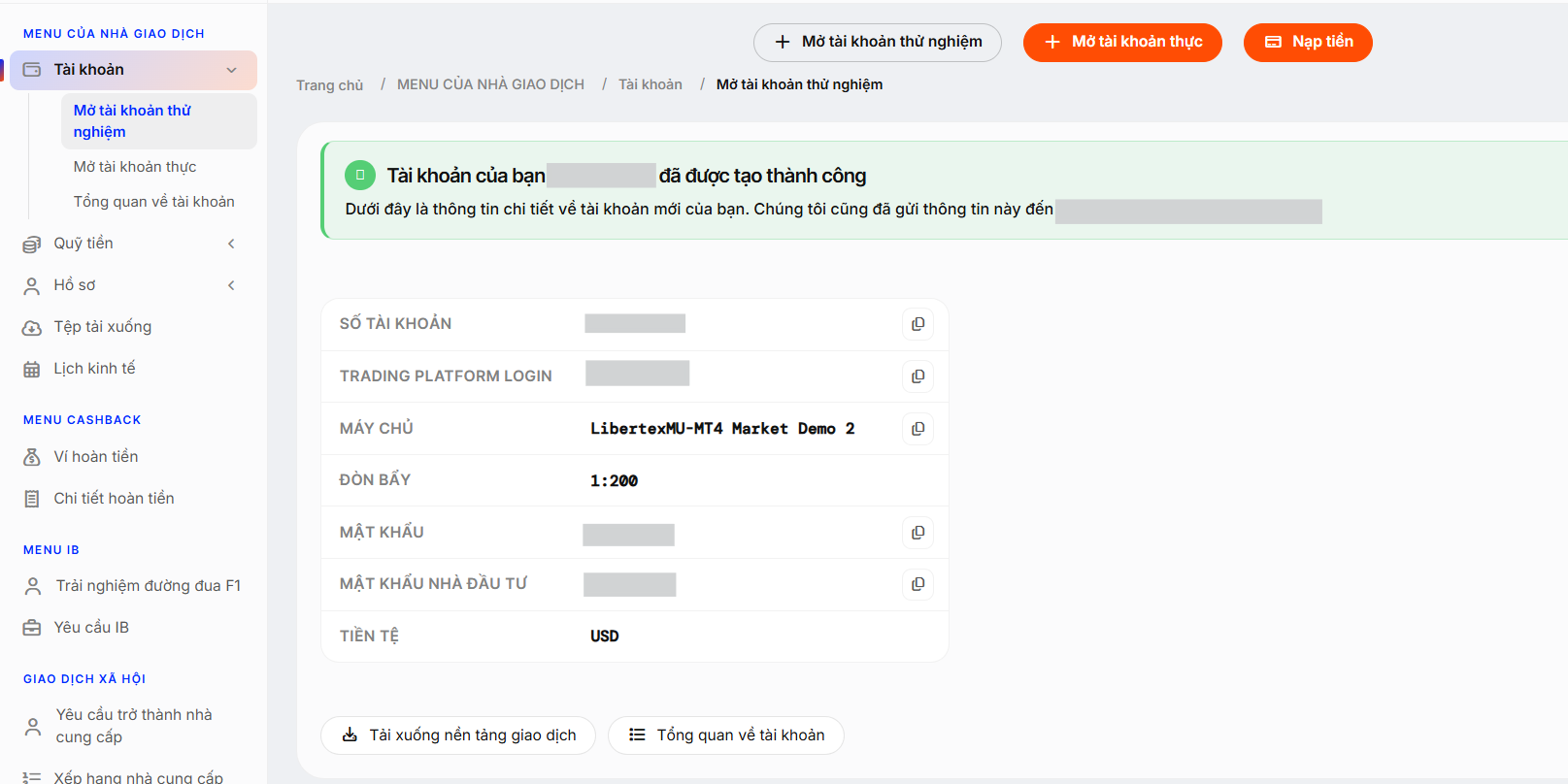The image size is (1568, 784).
Task: Click Tải xuống nền tảng giao dịch button
Action: tap(458, 735)
